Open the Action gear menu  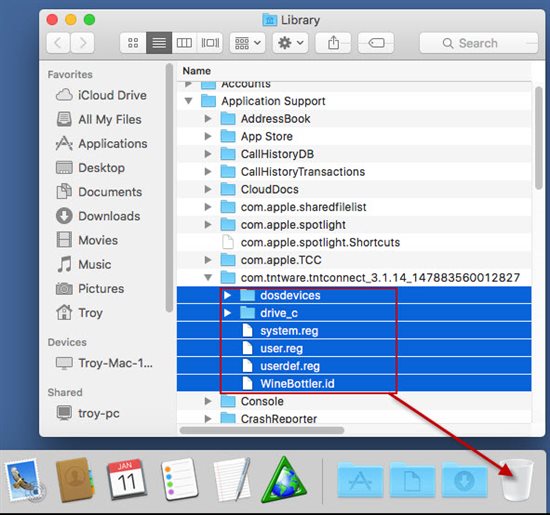290,43
